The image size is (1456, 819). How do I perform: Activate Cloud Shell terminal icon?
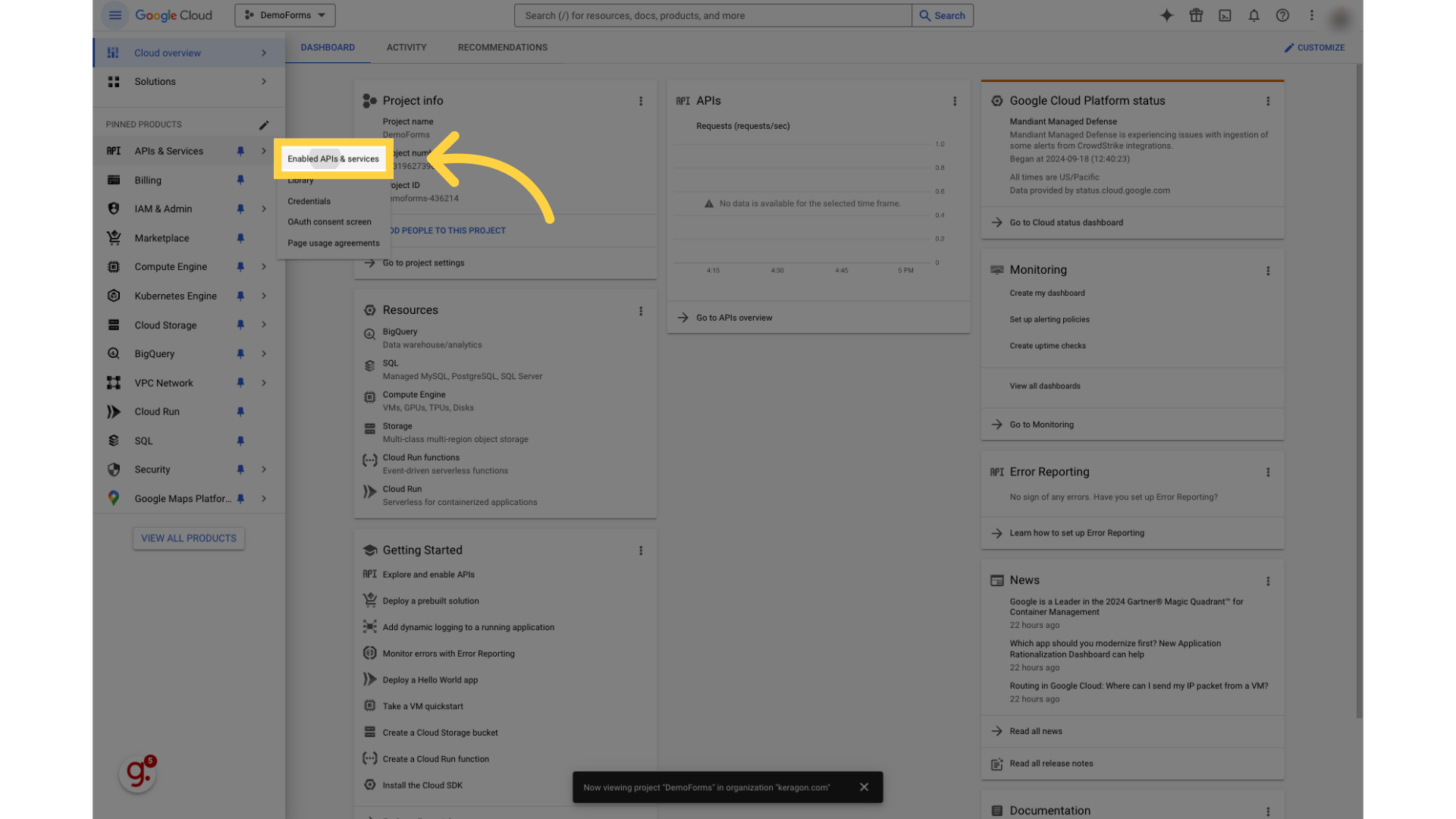1225,15
